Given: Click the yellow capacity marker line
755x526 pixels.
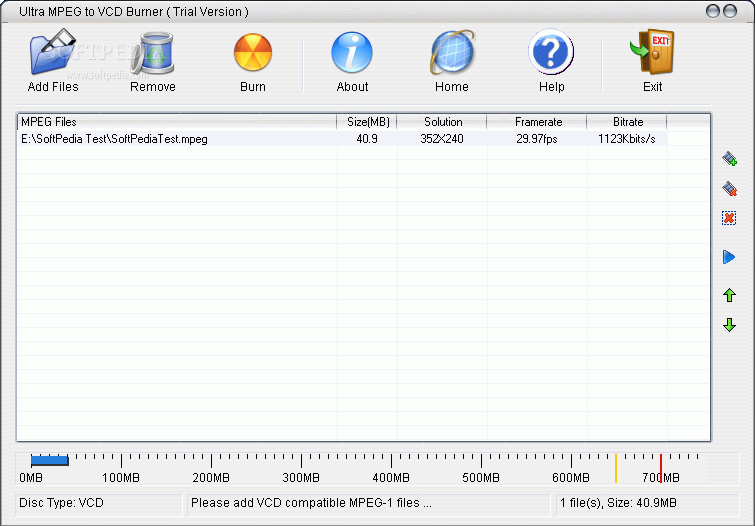Looking at the screenshot, I should 615,468.
